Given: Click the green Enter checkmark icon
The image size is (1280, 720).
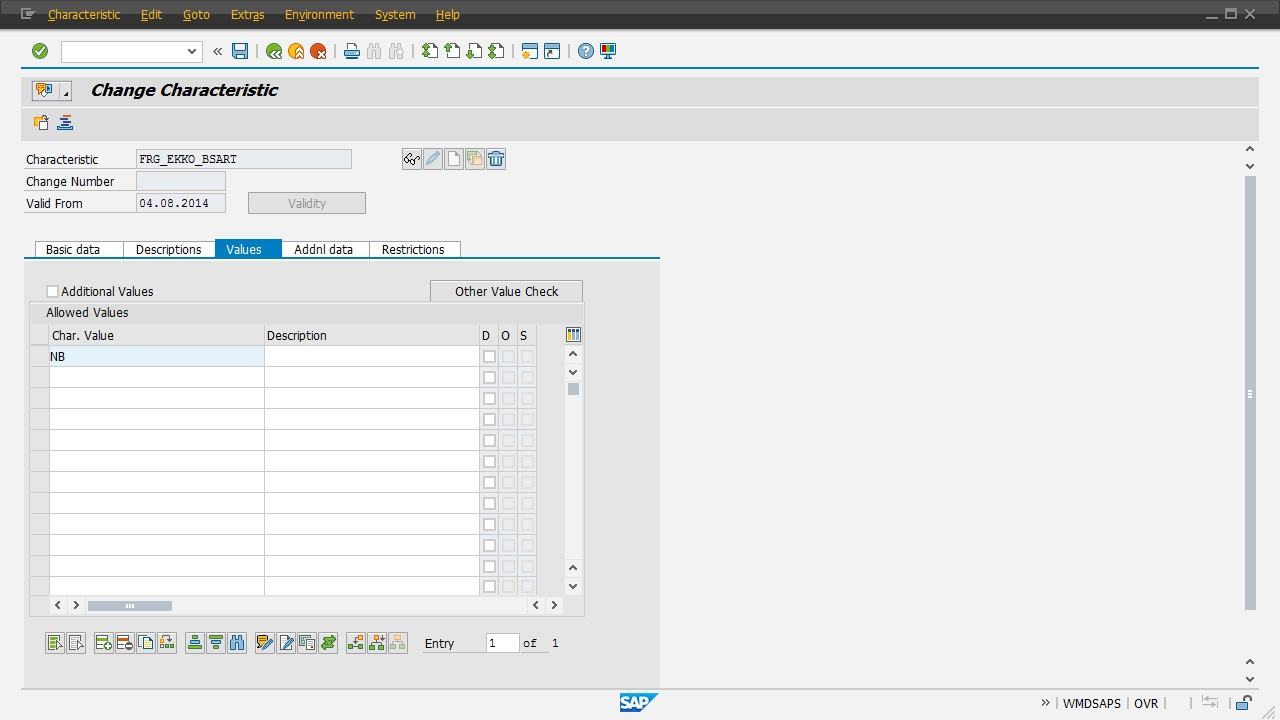Looking at the screenshot, I should pyautogui.click(x=40, y=51).
